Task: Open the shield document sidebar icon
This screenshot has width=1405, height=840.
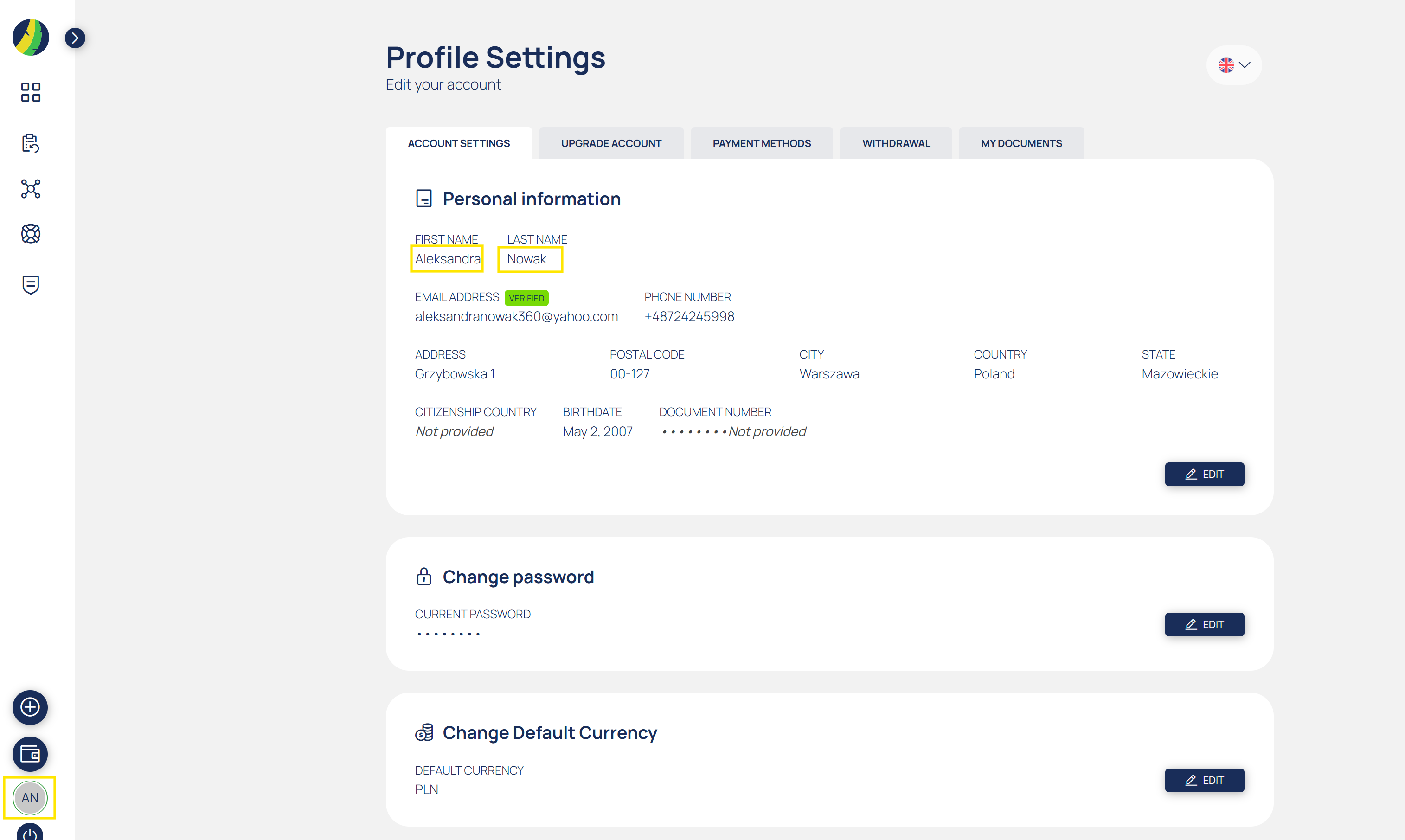Action: [31, 285]
